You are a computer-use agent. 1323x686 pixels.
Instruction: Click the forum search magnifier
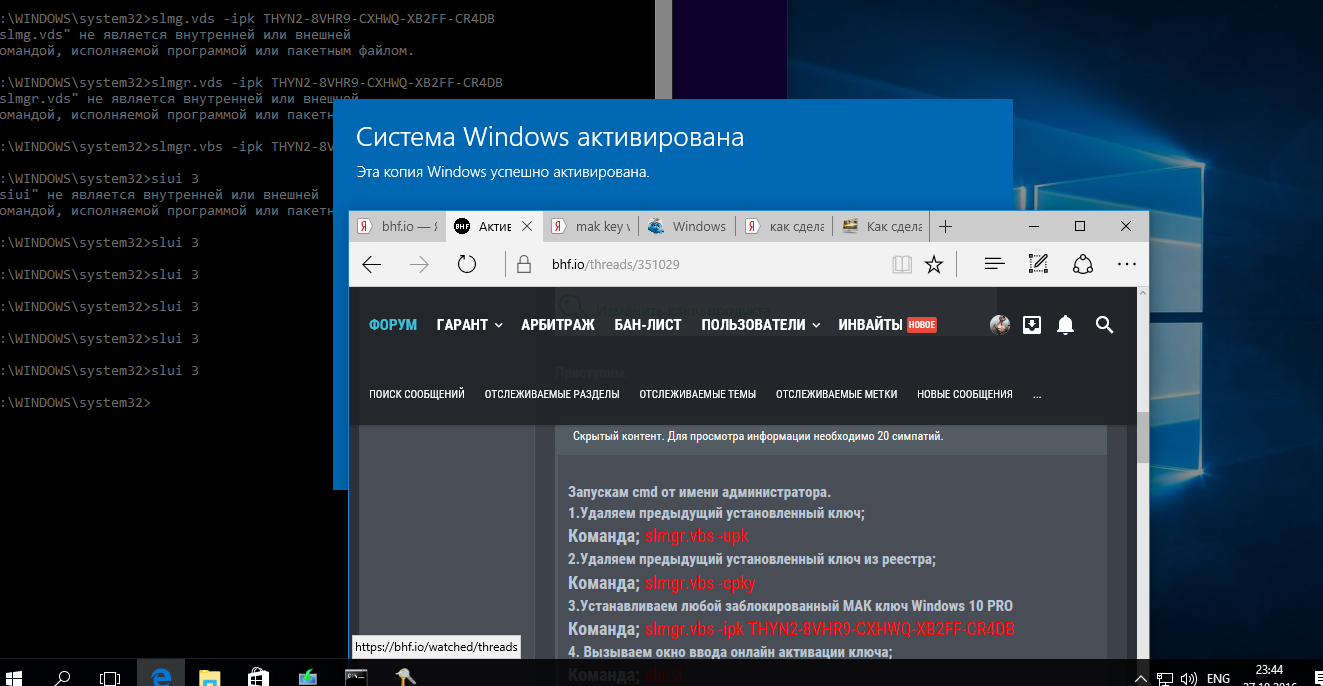1104,325
